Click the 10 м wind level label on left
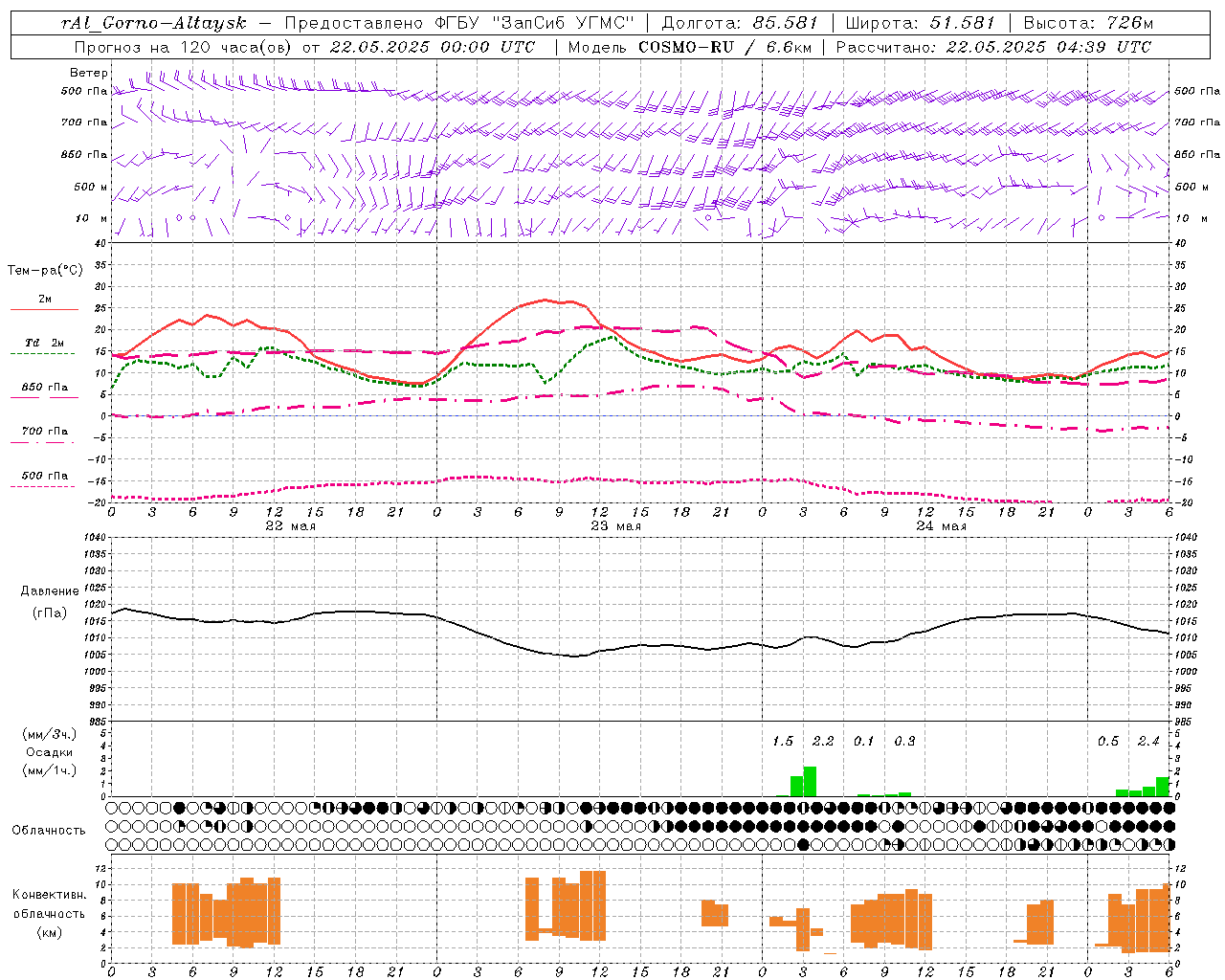This screenshot has width=1225, height=980. 92,218
